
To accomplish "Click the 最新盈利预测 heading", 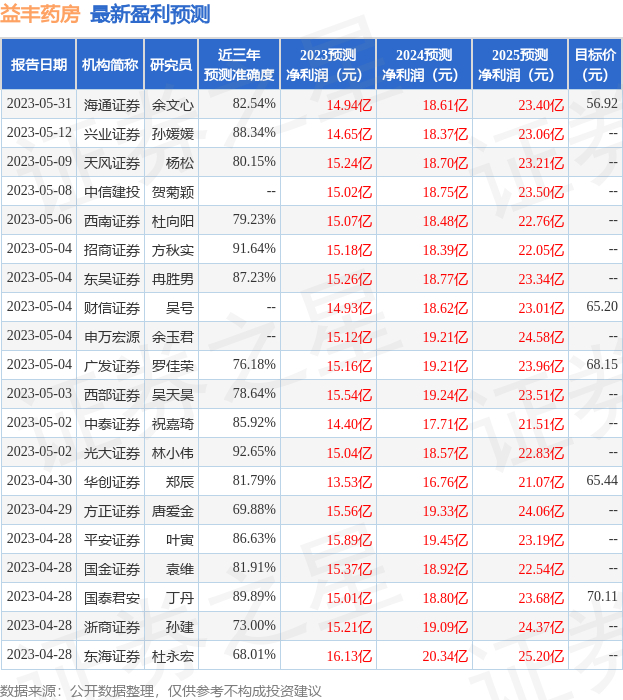I will click(150, 14).
